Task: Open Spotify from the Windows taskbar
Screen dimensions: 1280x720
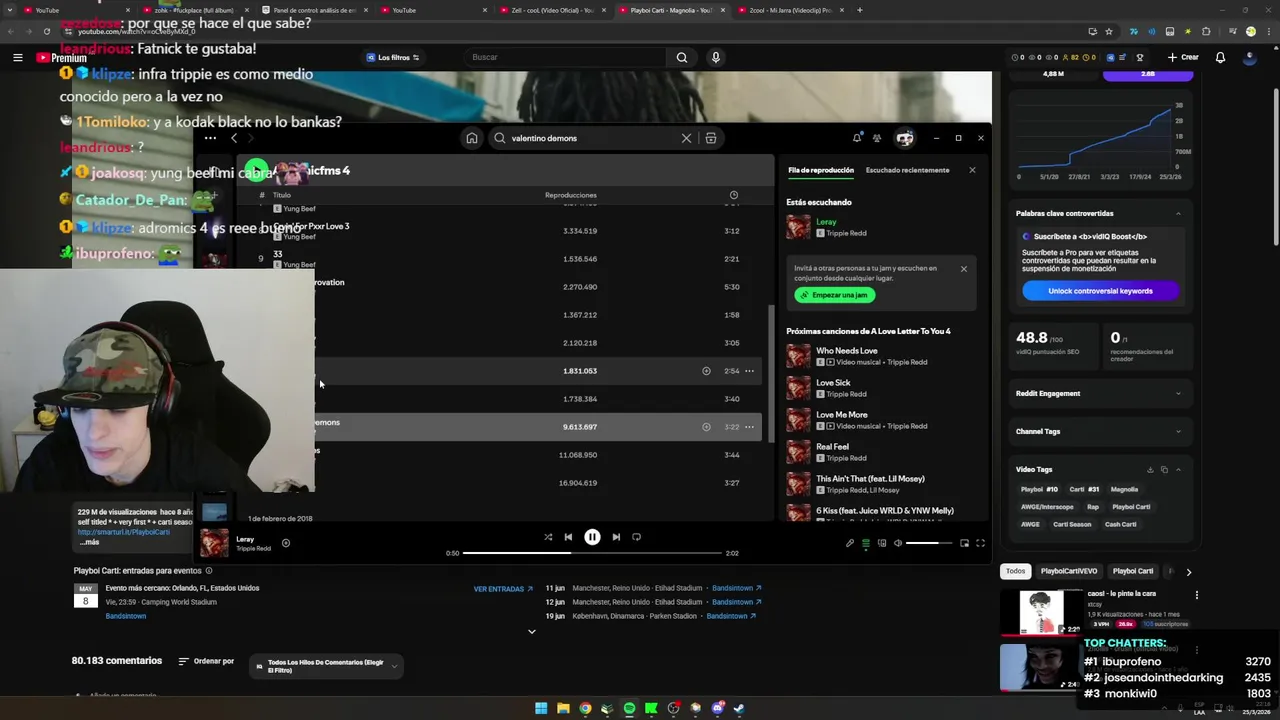Action: [x=629, y=708]
